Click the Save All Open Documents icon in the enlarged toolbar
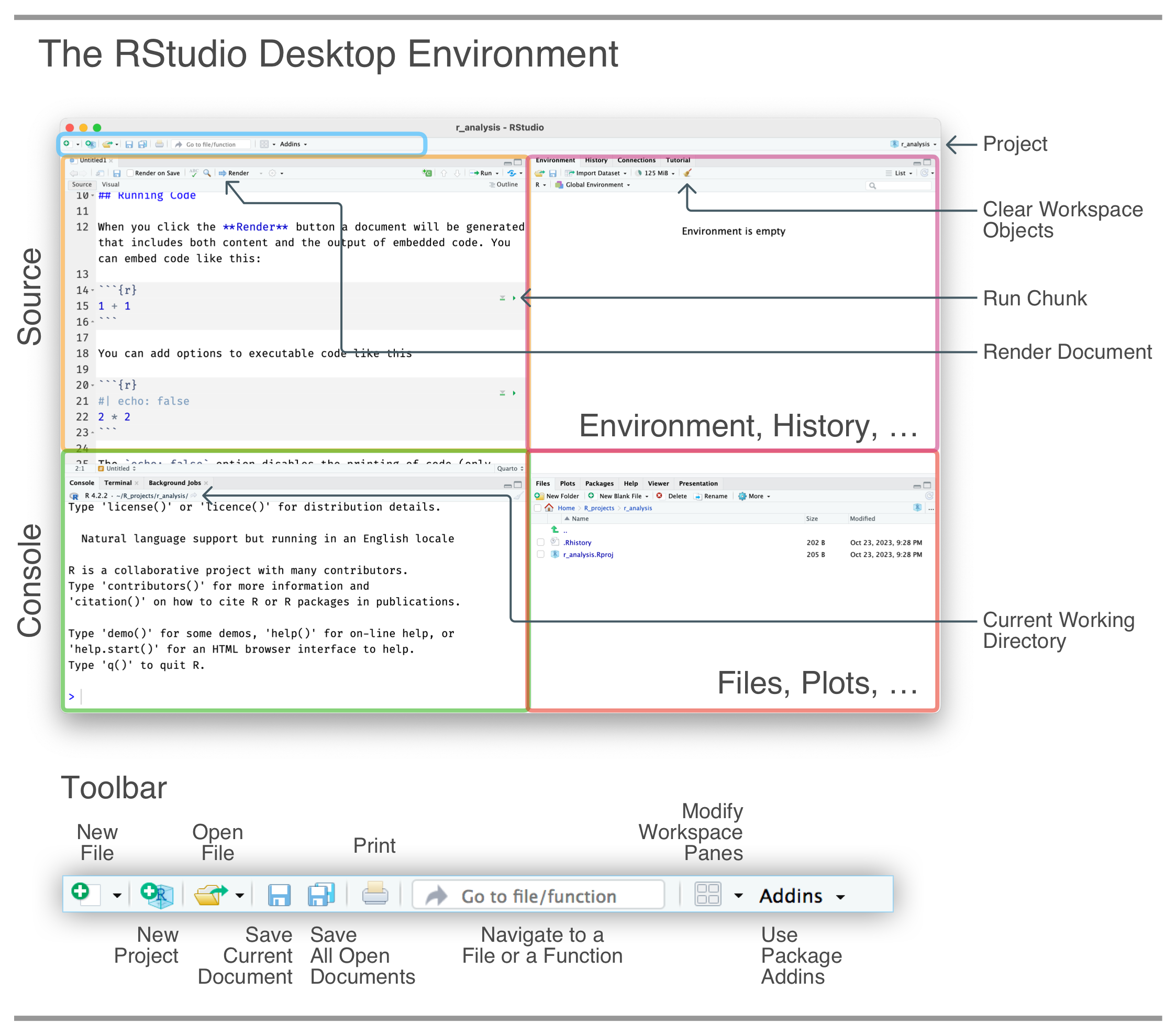1176x1035 pixels. coord(321,895)
